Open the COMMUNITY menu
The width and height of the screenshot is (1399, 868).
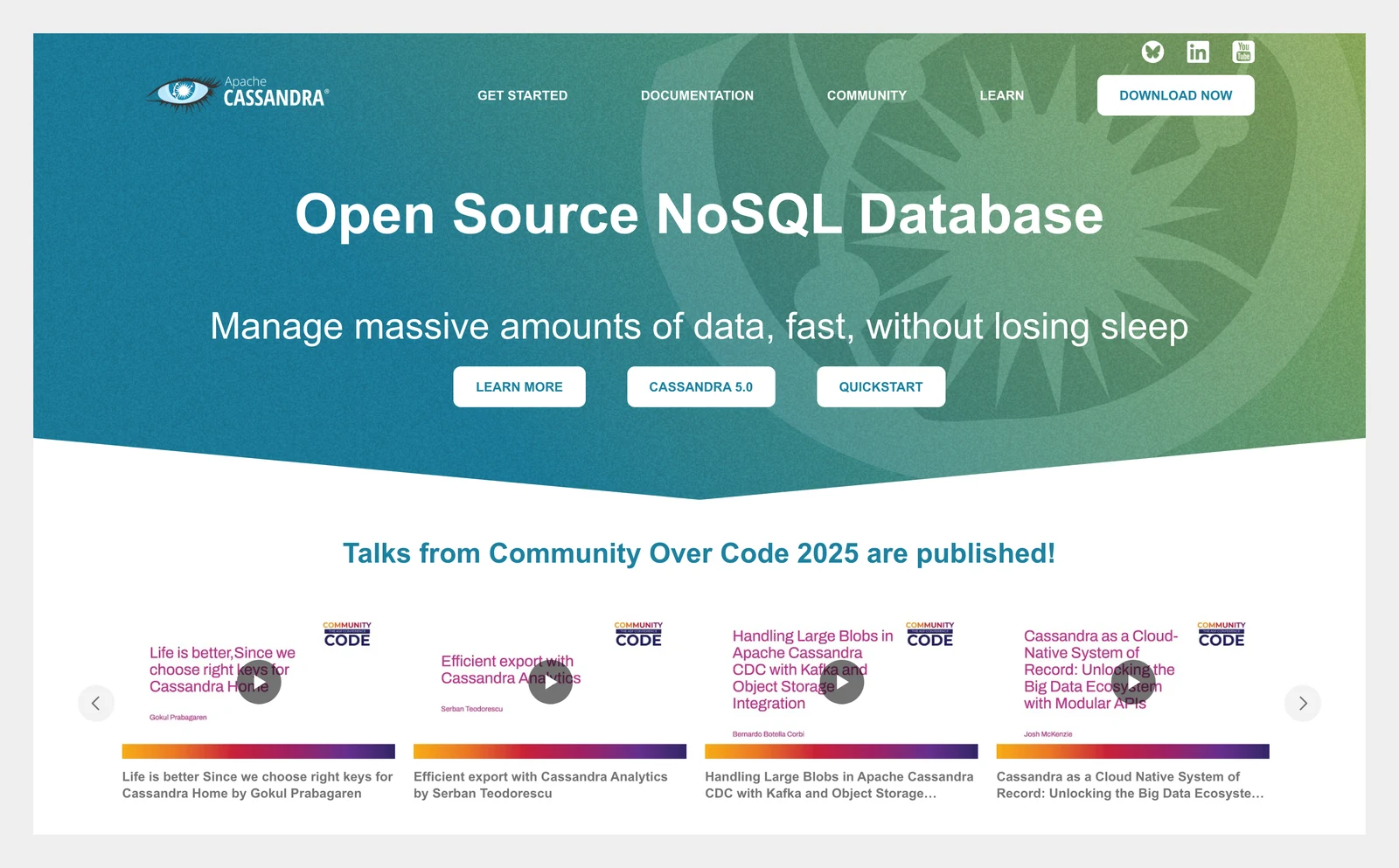[867, 95]
